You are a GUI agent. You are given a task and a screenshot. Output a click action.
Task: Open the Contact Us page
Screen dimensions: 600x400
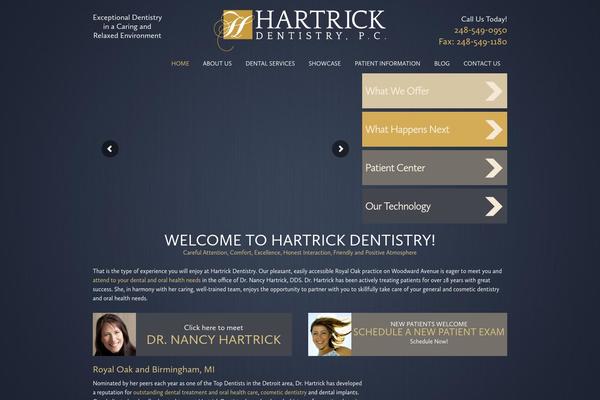tap(482, 64)
